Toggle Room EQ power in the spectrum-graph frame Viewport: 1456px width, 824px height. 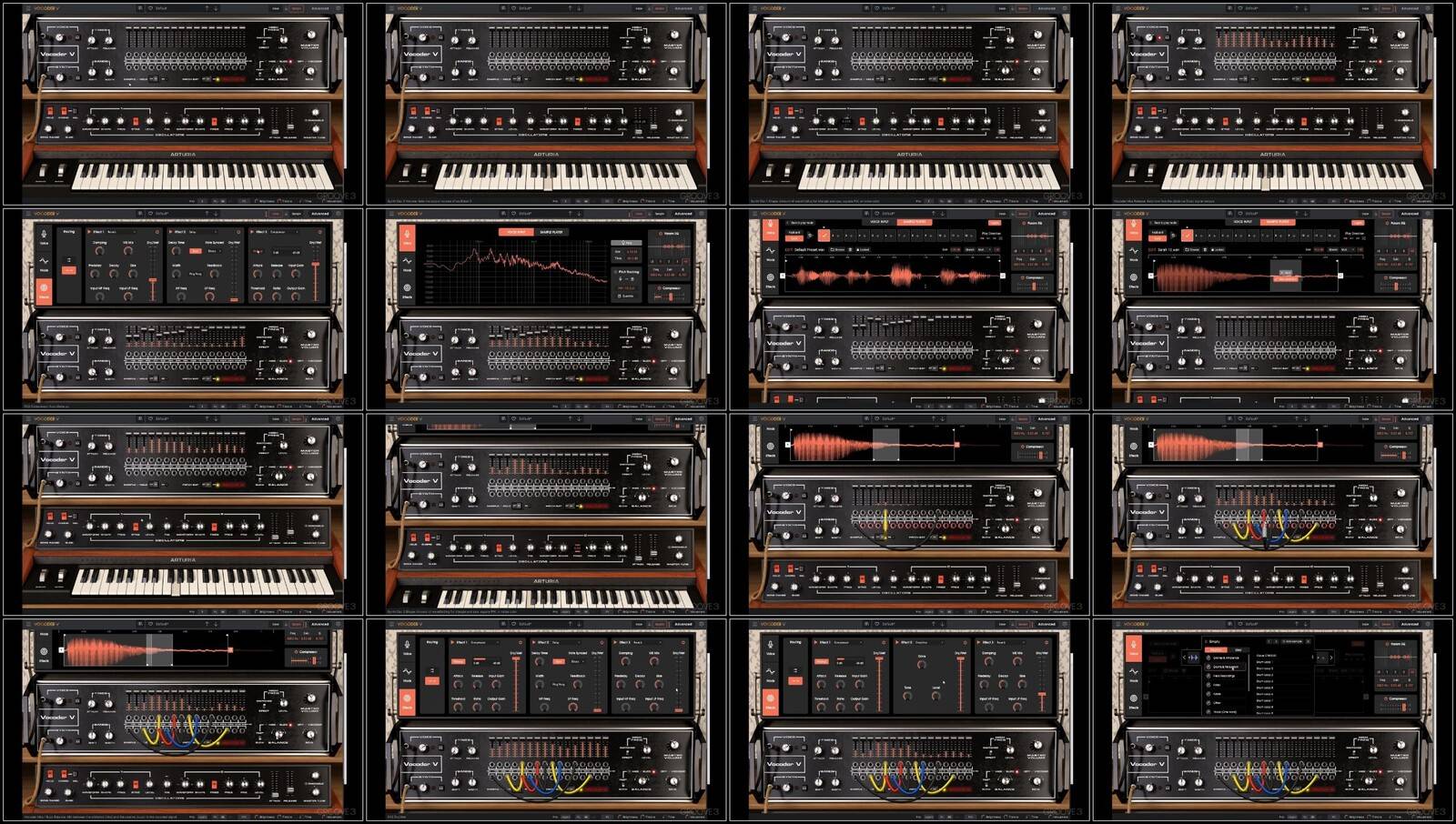660,234
